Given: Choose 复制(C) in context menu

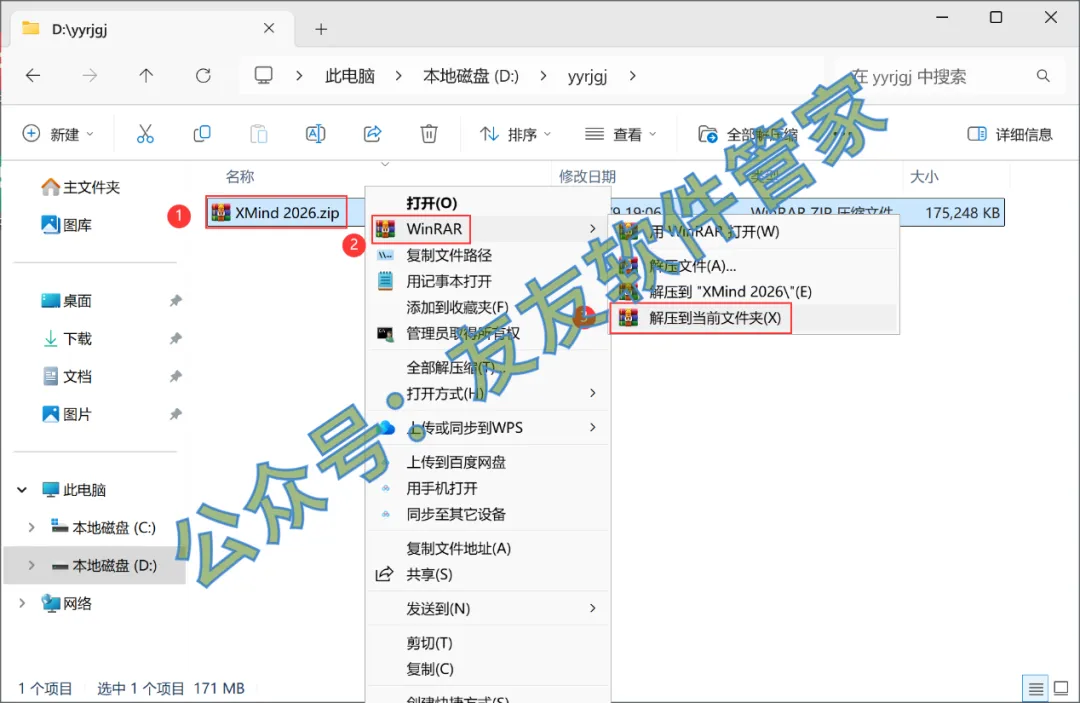Looking at the screenshot, I should [x=487, y=669].
